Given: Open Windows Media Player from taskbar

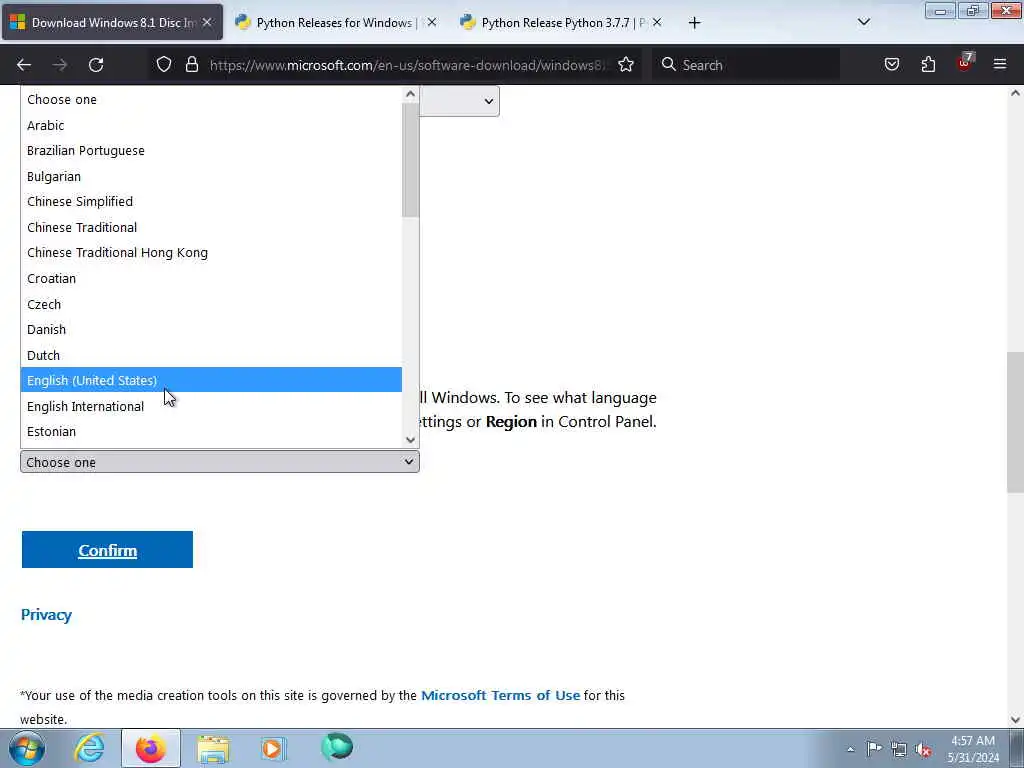Looking at the screenshot, I should point(274,748).
